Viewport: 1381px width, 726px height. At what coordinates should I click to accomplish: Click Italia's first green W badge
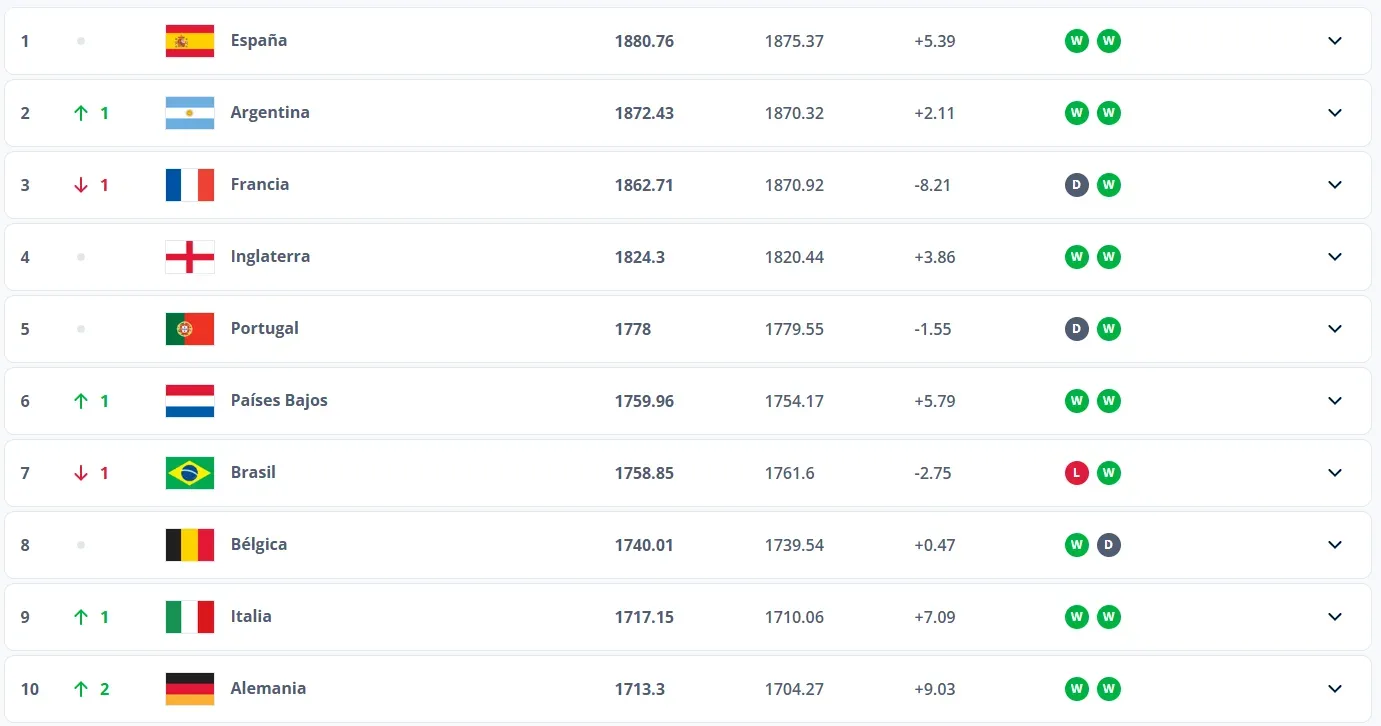pyautogui.click(x=1076, y=617)
